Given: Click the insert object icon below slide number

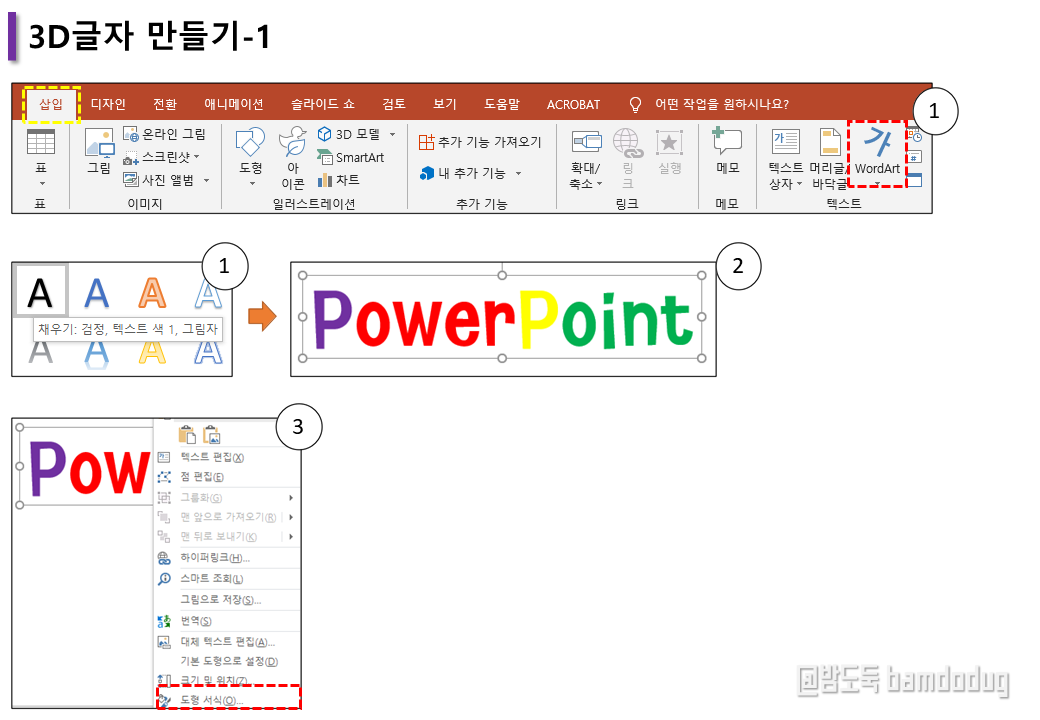Looking at the screenshot, I should pyautogui.click(x=915, y=180).
